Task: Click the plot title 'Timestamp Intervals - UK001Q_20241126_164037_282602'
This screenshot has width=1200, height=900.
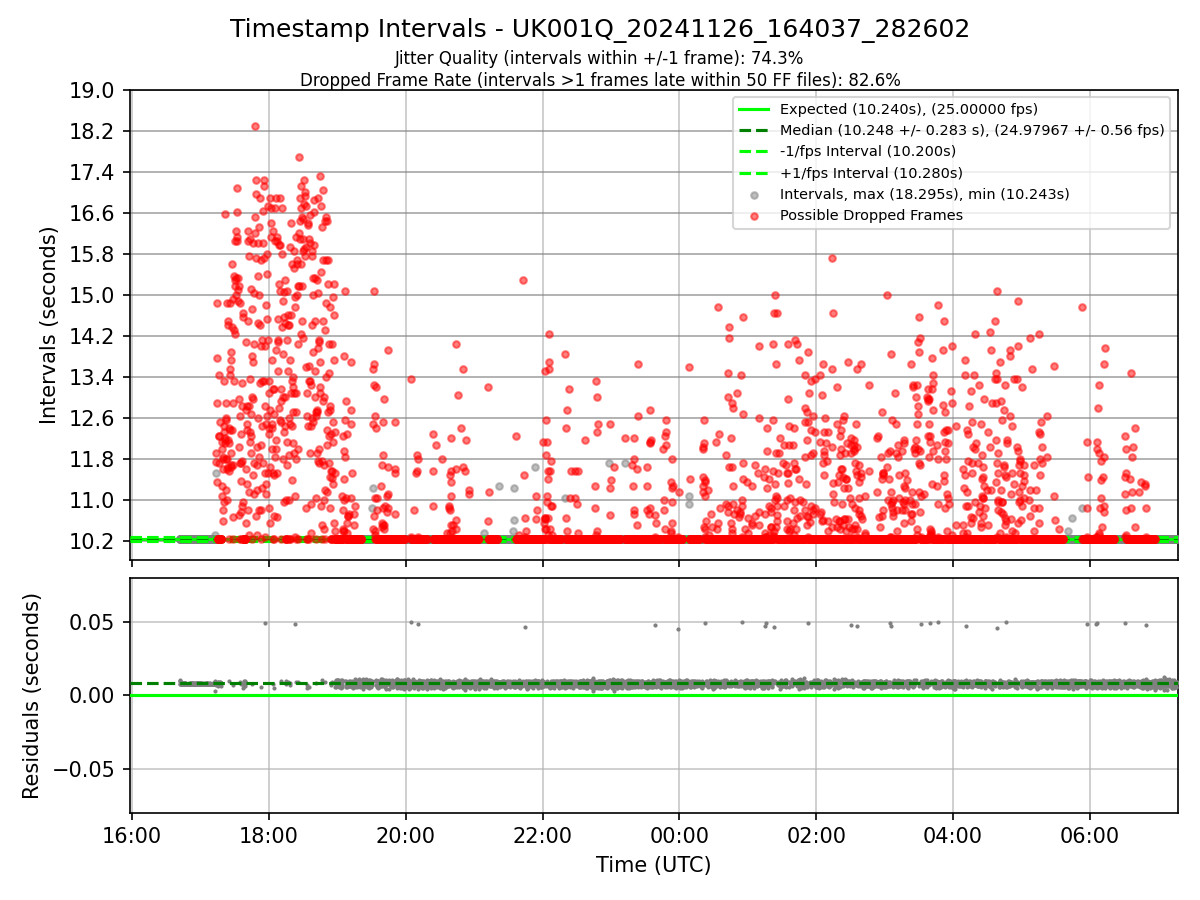Action: pos(600,29)
